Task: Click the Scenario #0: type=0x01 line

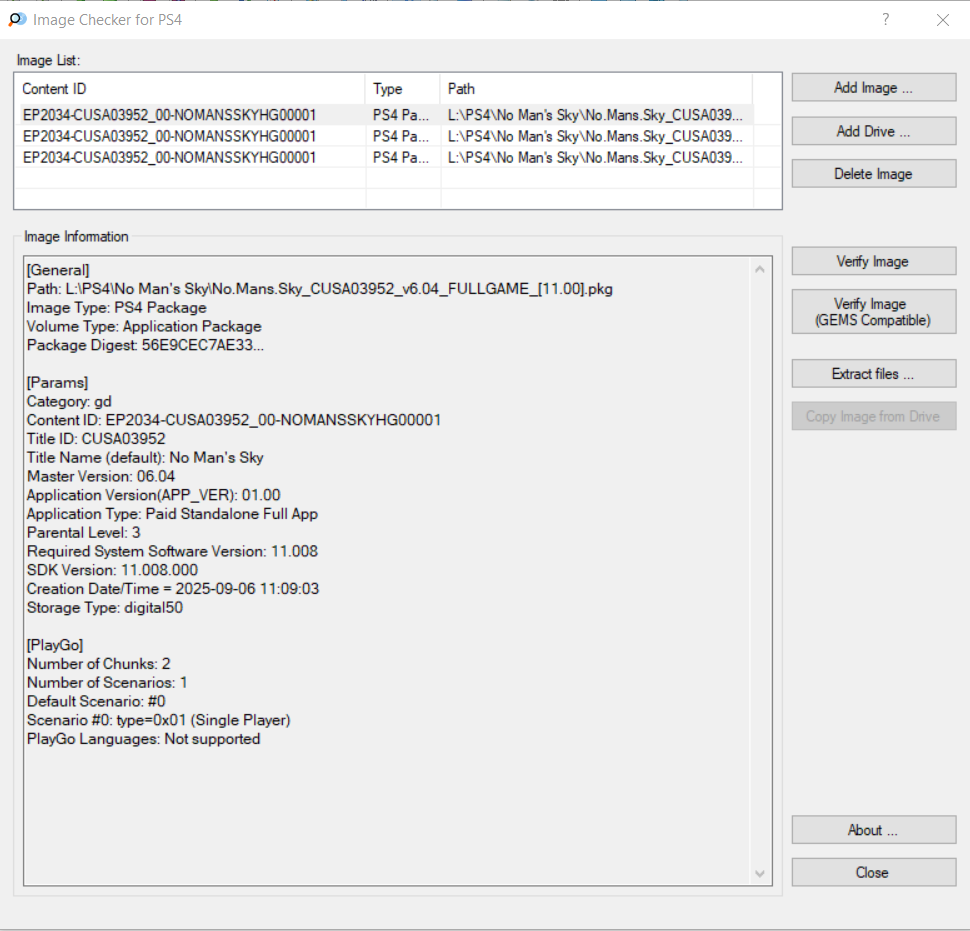Action: [158, 721]
